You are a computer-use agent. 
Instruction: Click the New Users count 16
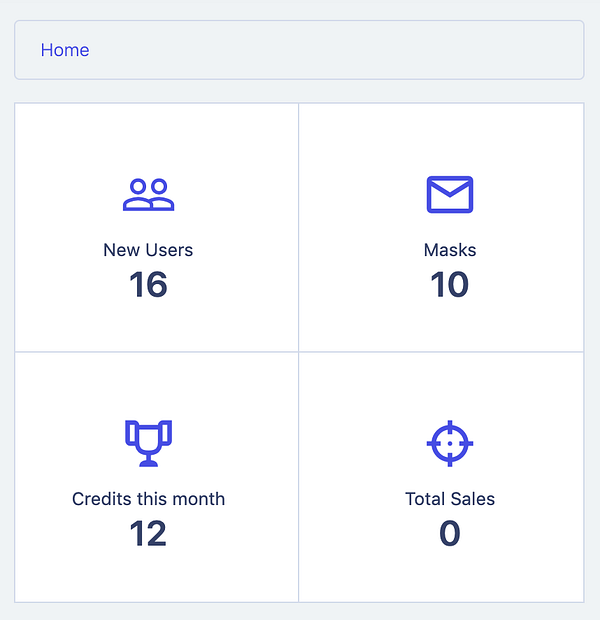click(148, 285)
